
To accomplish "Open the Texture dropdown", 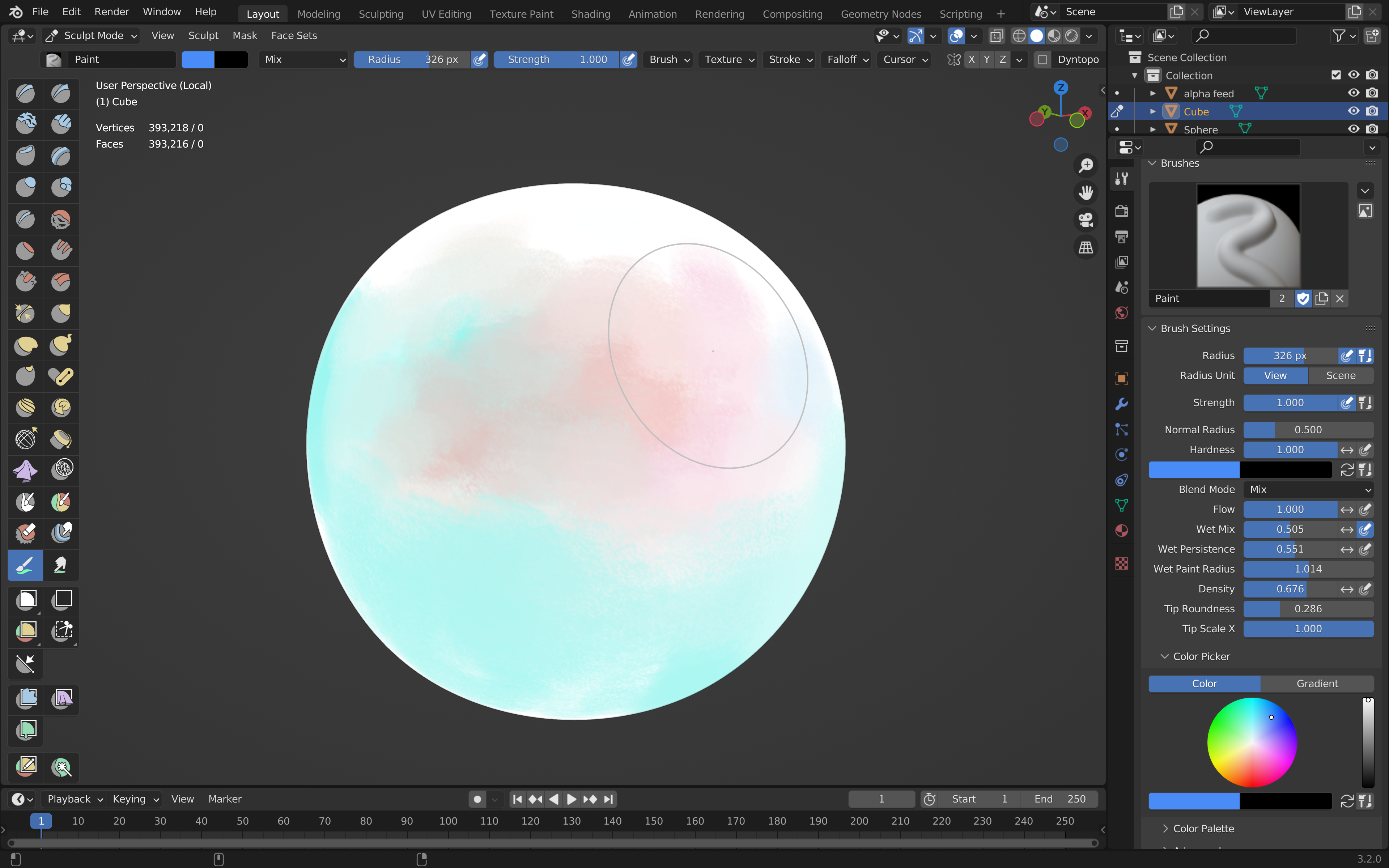I will [x=729, y=60].
